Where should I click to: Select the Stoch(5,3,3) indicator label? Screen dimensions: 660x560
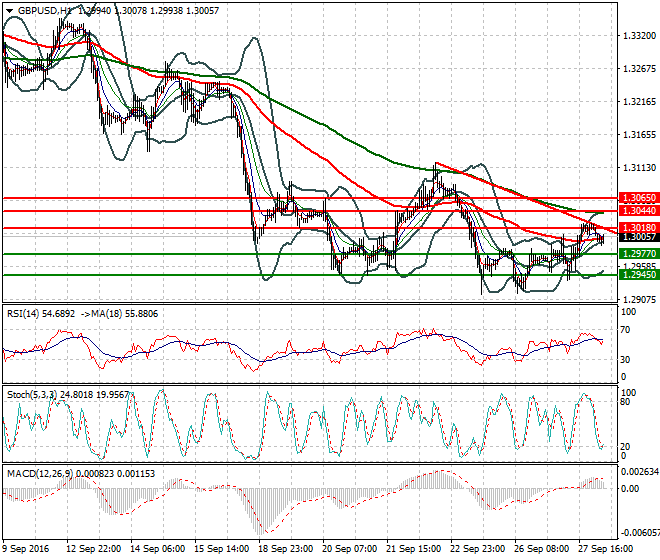32,395
